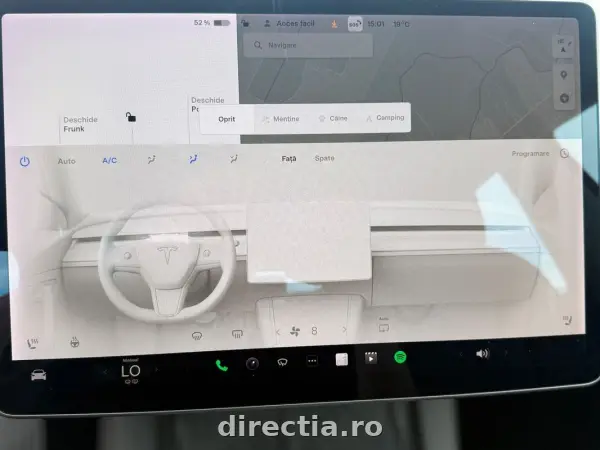This screenshot has height=450, width=600.
Task: Open car controls via car icon
Action: [x=38, y=375]
